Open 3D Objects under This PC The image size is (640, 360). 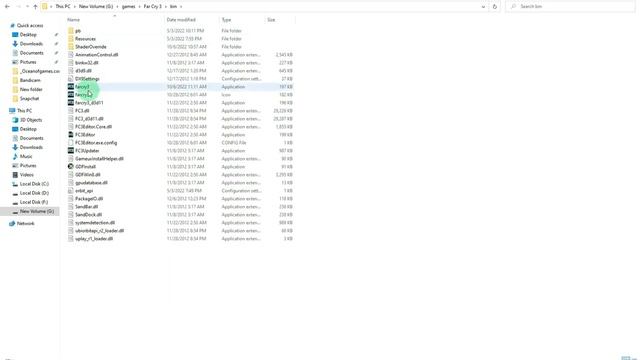(31, 120)
